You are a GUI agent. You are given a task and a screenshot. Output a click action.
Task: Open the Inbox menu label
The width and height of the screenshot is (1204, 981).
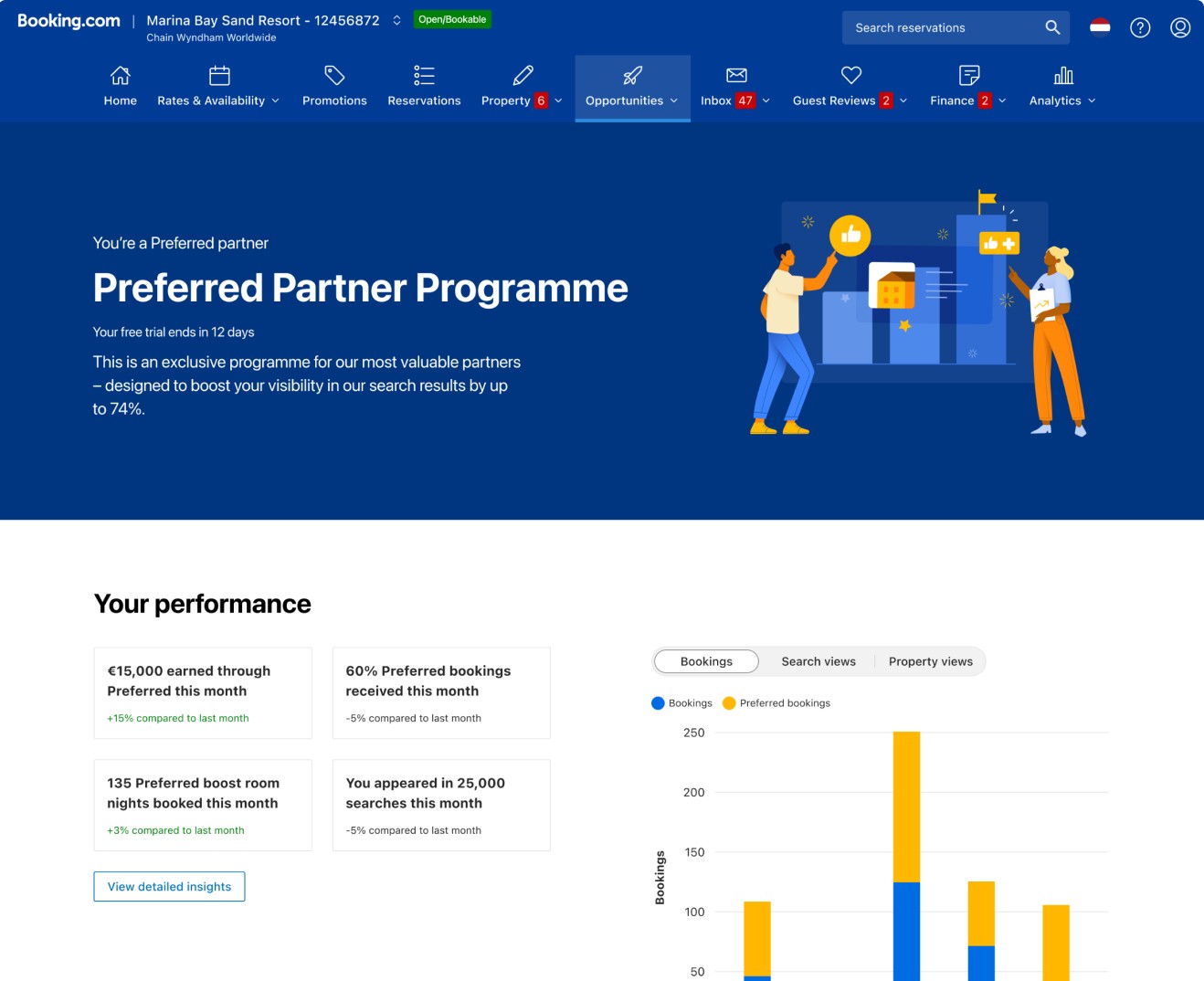pyautogui.click(x=715, y=100)
